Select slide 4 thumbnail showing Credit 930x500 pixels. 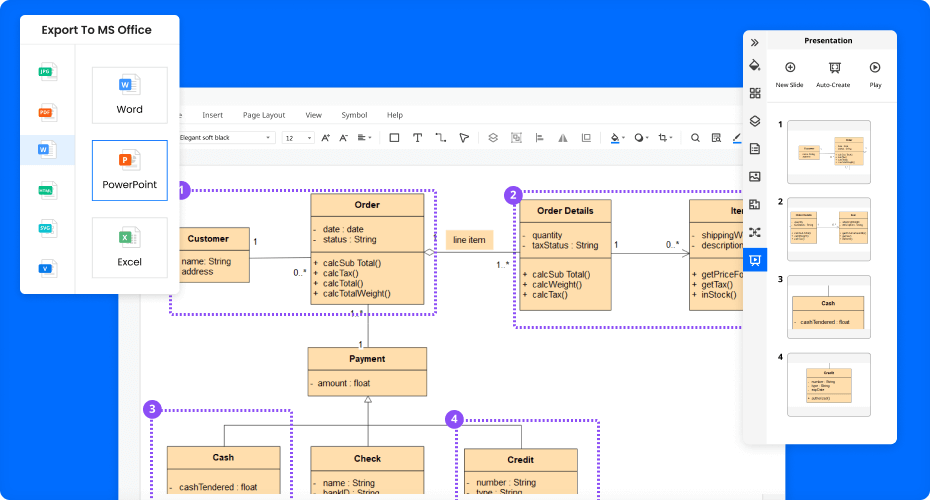tap(829, 385)
